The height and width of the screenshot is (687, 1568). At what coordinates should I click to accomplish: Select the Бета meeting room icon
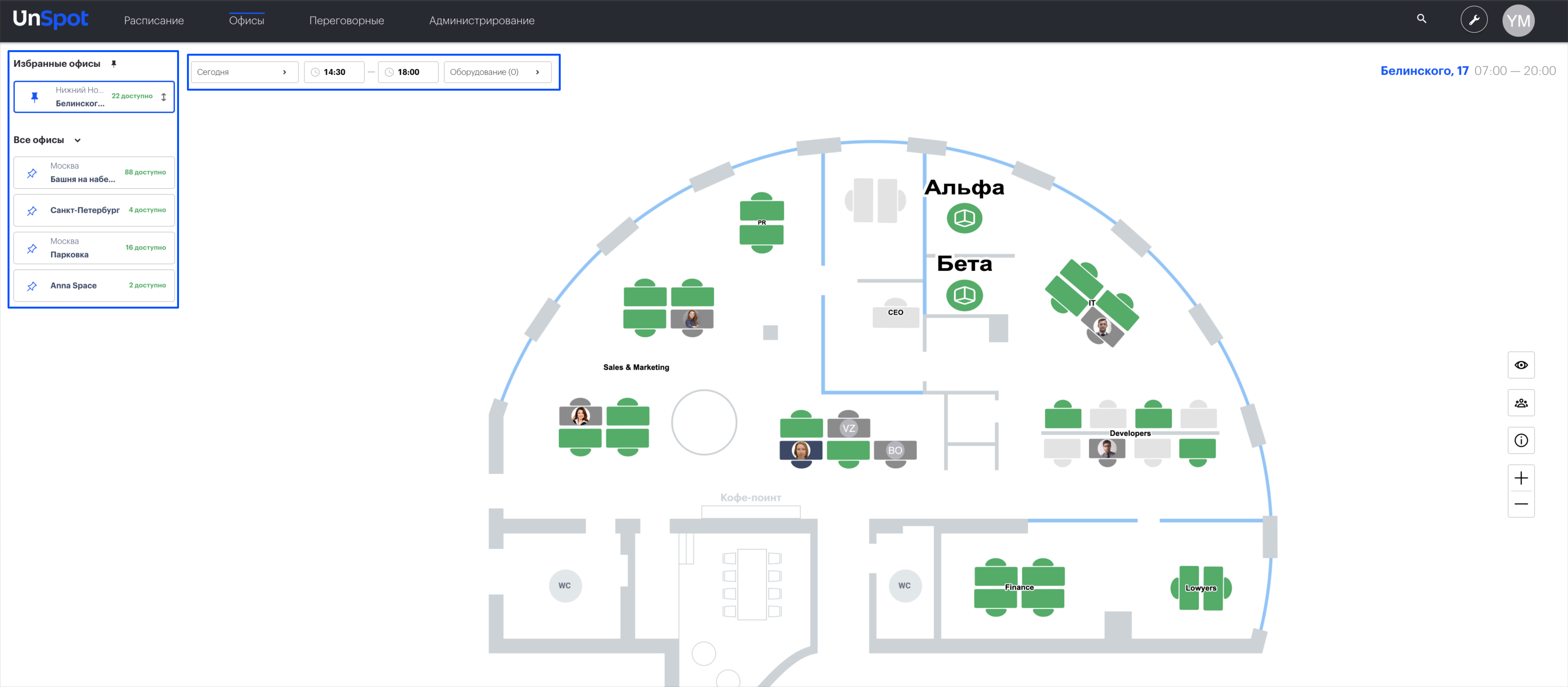[x=964, y=296]
